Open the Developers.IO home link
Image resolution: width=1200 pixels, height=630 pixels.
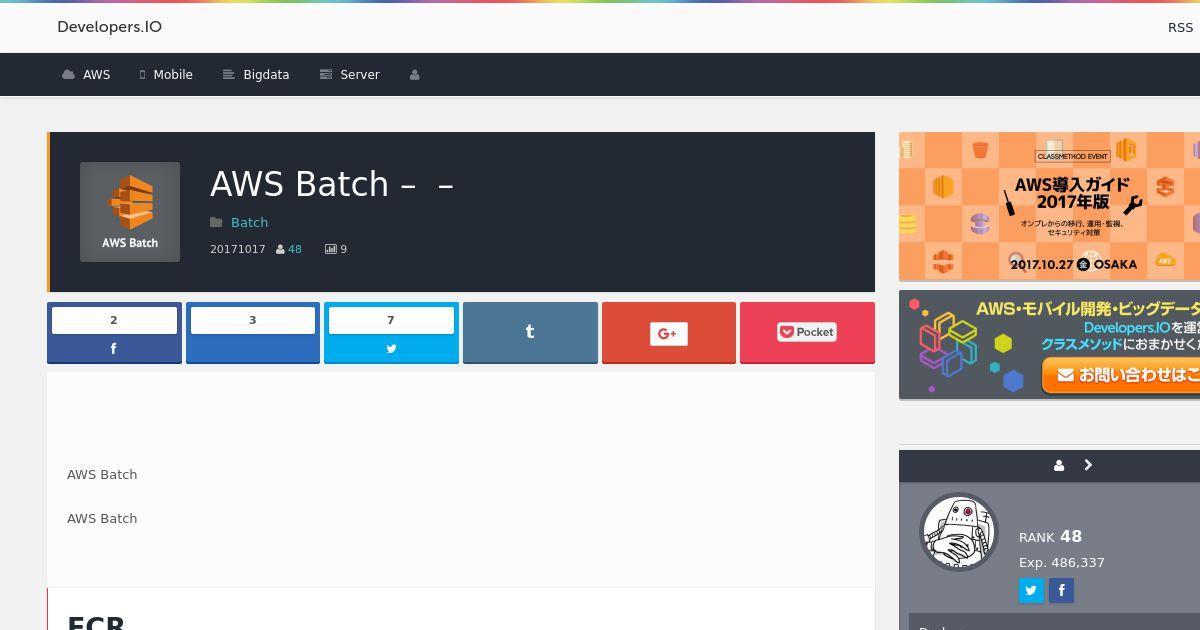(x=109, y=27)
